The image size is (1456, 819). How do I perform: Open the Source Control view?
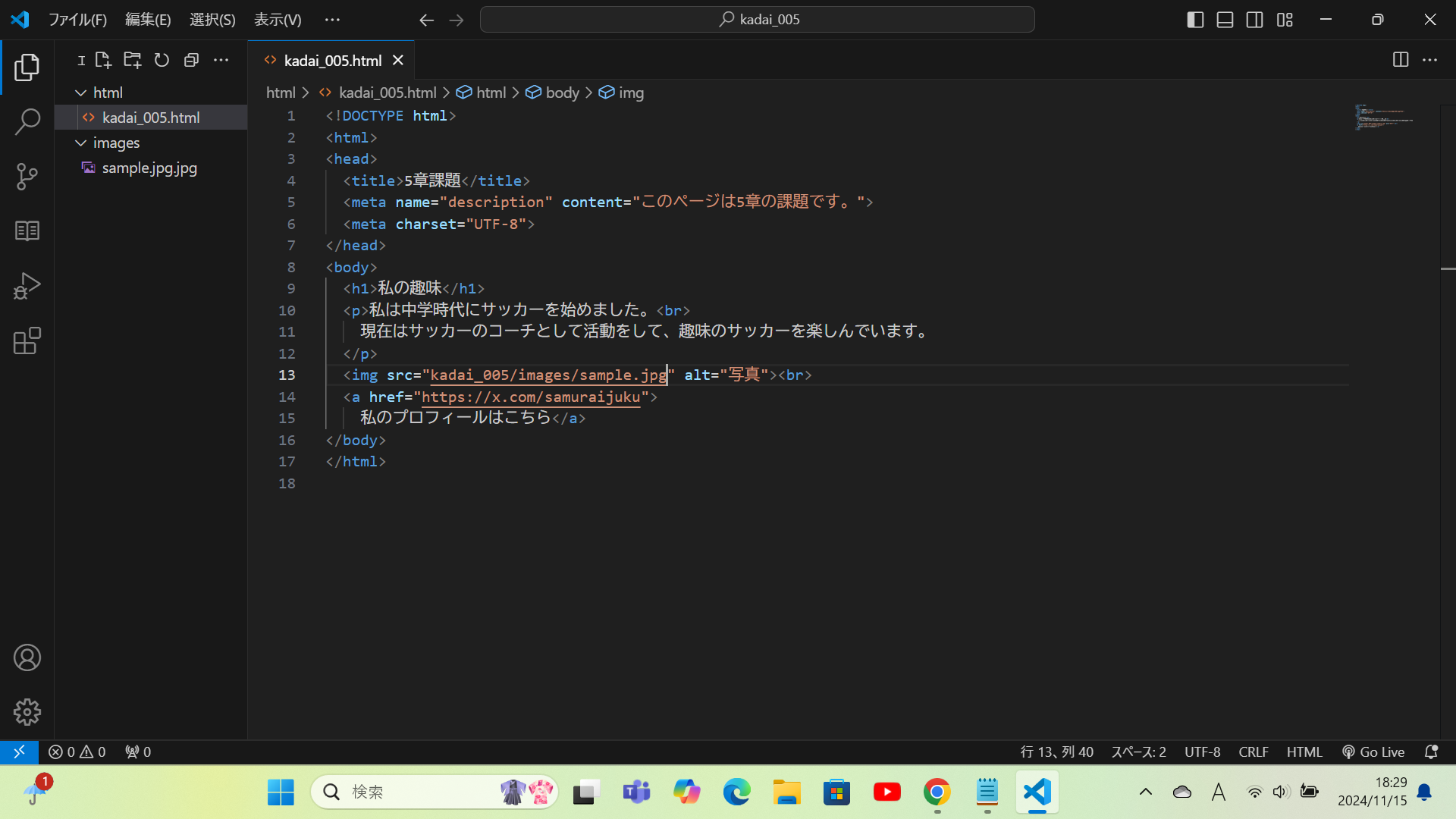(27, 176)
